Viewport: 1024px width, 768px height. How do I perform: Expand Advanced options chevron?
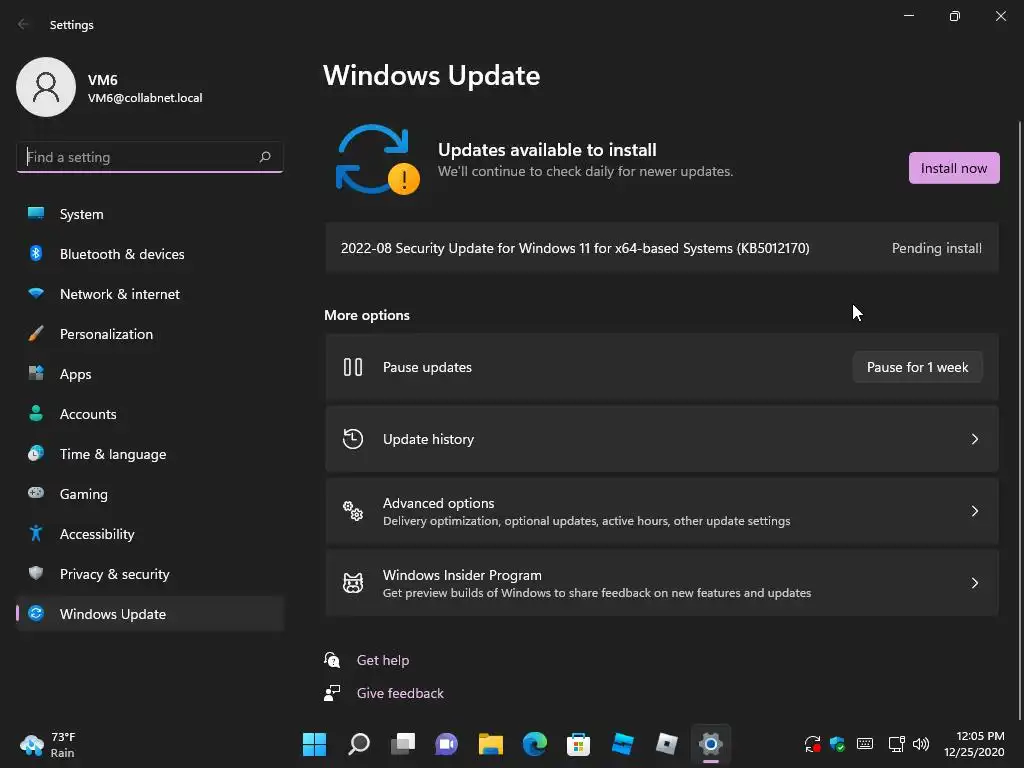point(974,511)
